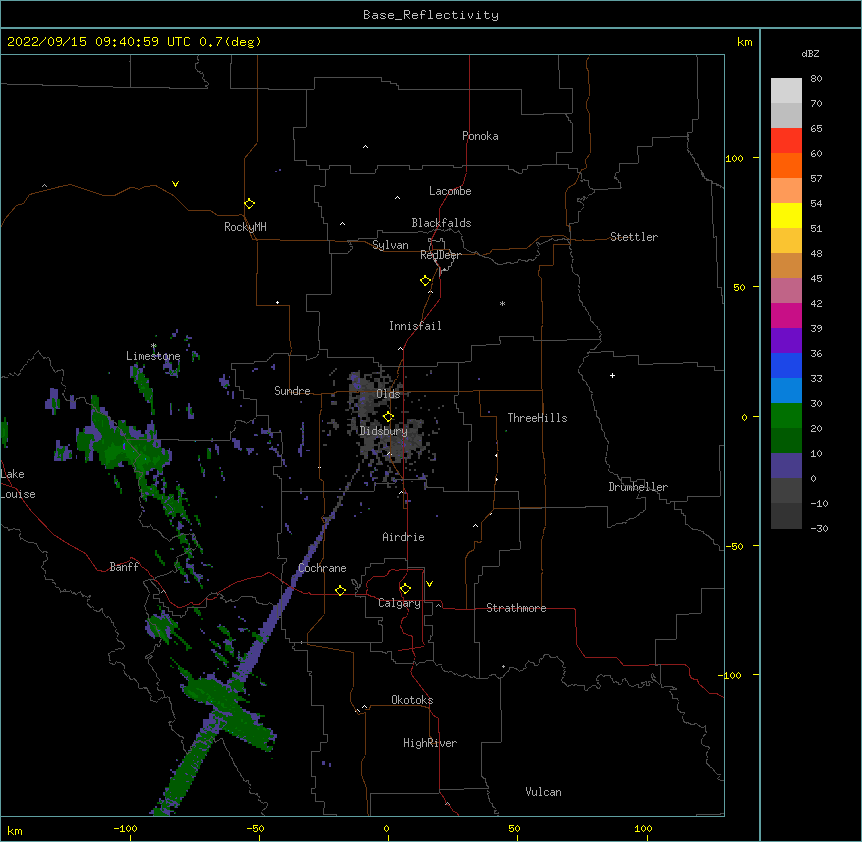Click the Sylvan label

click(x=390, y=245)
